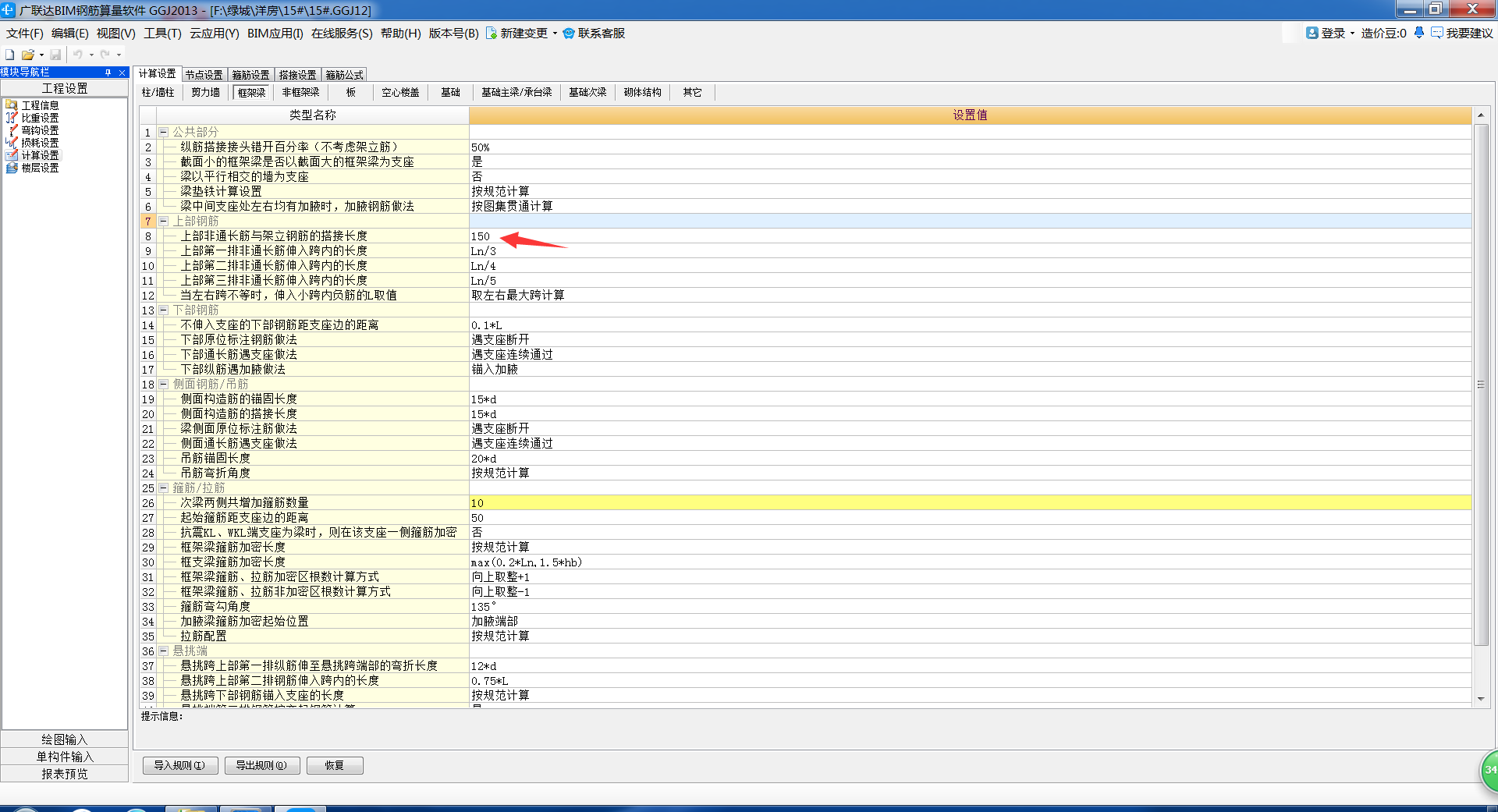This screenshot has height=812, width=1498.
Task: Click the 我要建议 speech bubble icon
Action: (x=1437, y=33)
